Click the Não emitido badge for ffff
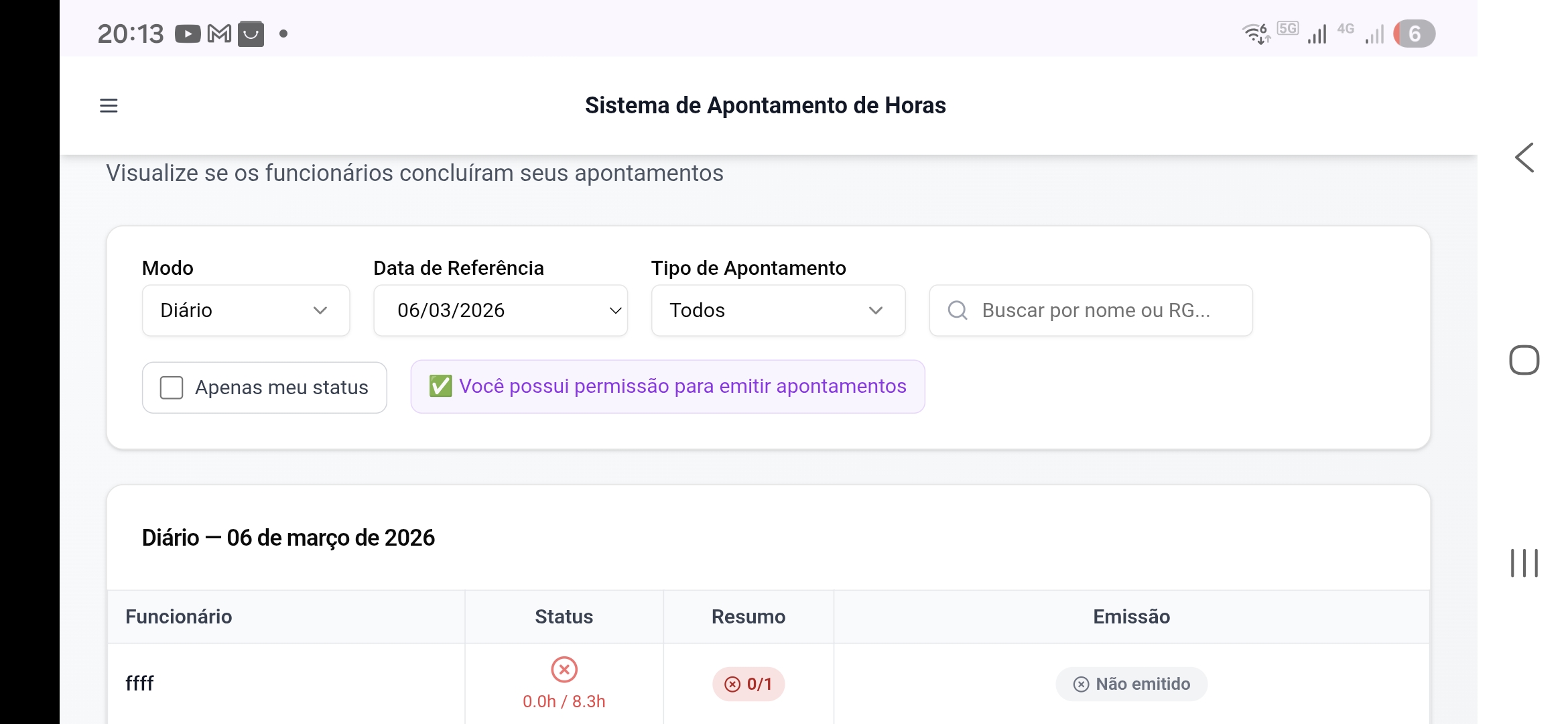This screenshot has width=1568, height=724. click(1132, 684)
